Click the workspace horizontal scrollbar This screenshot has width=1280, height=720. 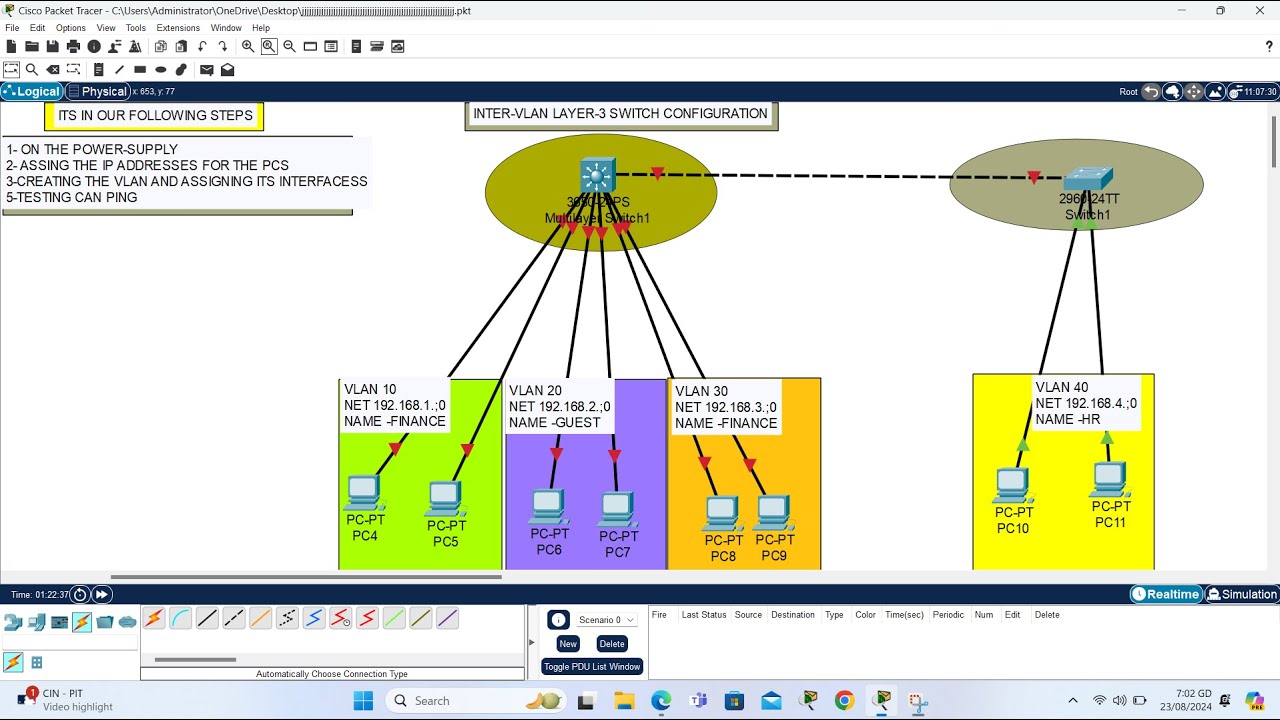point(306,577)
